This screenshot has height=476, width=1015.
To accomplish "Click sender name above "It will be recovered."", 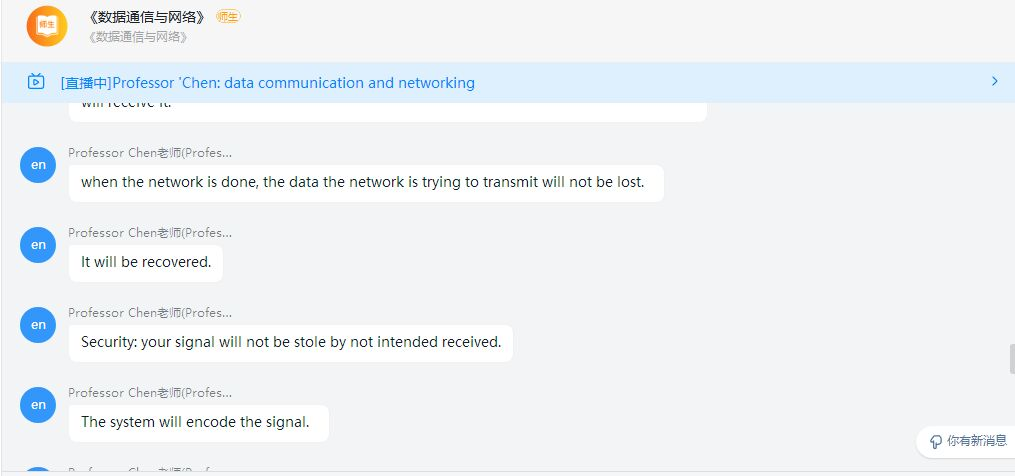I will 150,233.
